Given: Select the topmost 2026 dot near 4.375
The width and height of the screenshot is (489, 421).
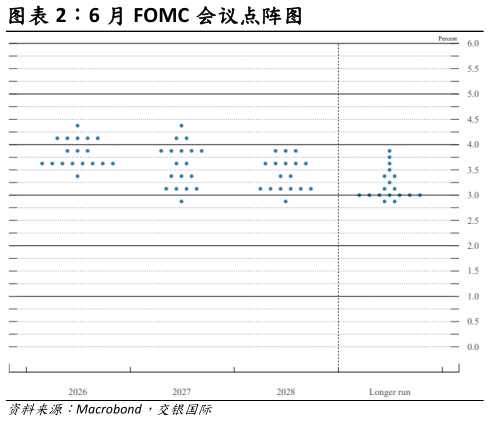Looking at the screenshot, I should tap(78, 126).
